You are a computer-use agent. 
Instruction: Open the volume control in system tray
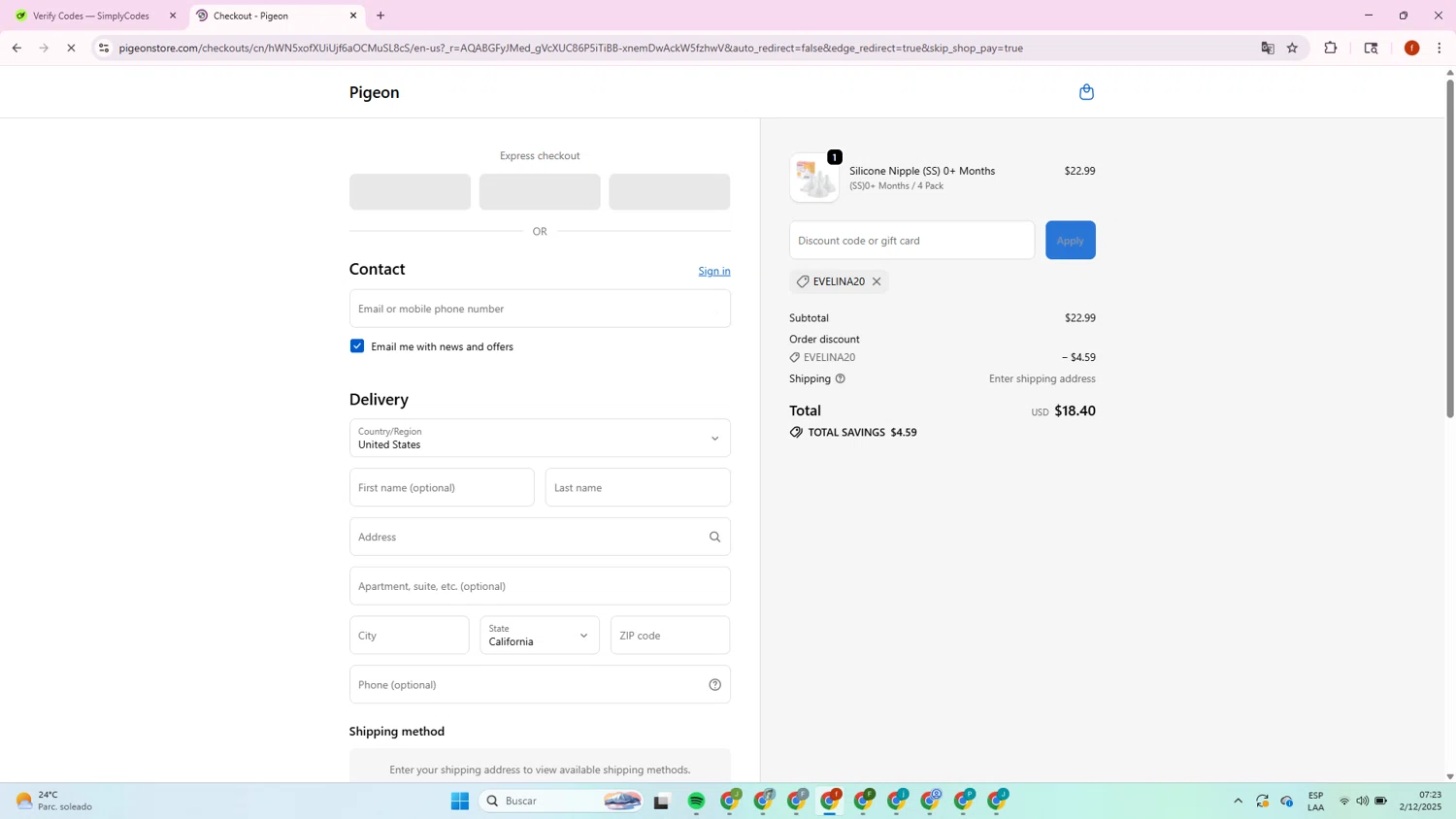[x=1363, y=801]
